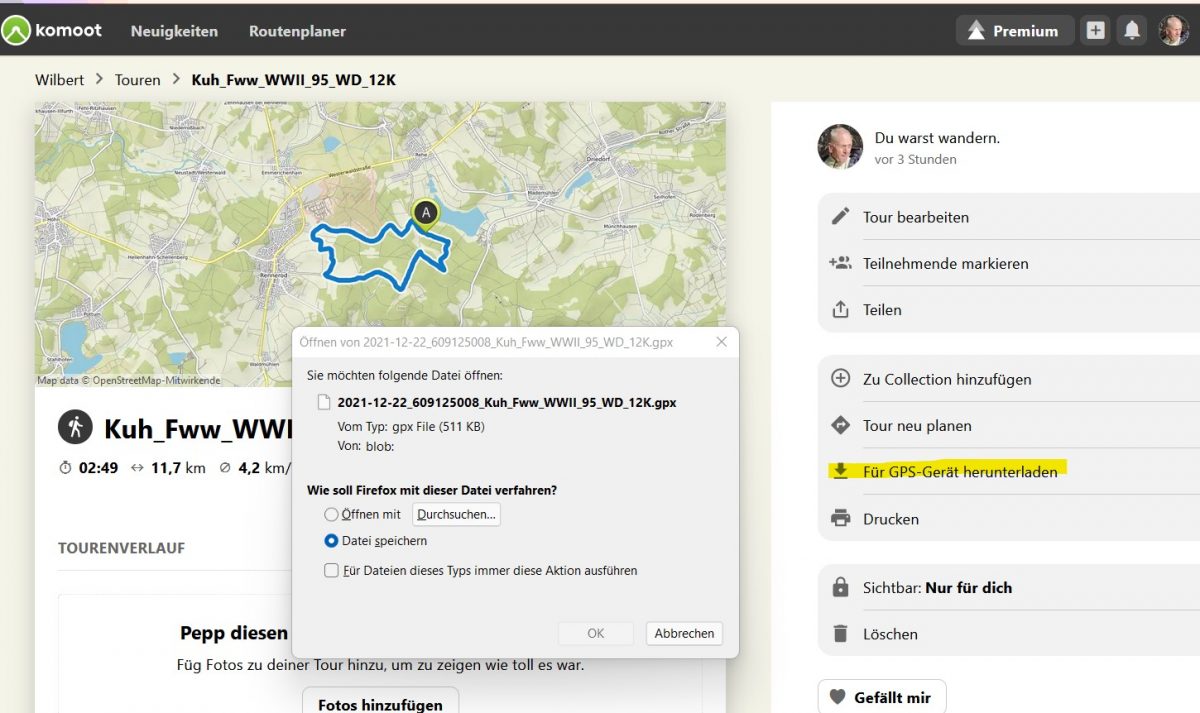The width and height of the screenshot is (1200, 713).
Task: Click the Touren breadcrumb link
Action: [x=137, y=79]
